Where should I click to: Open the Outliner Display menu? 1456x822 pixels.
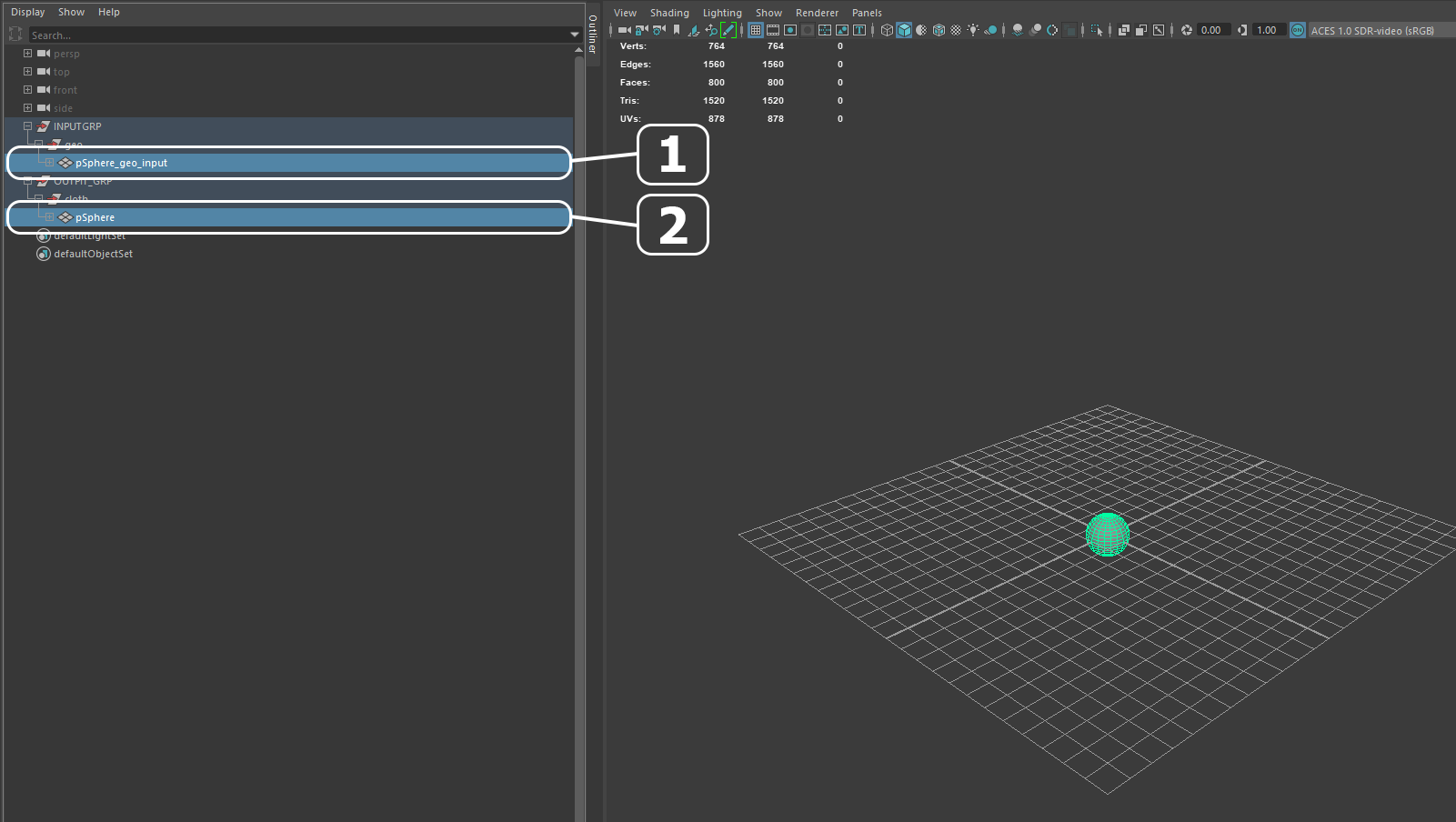[27, 12]
